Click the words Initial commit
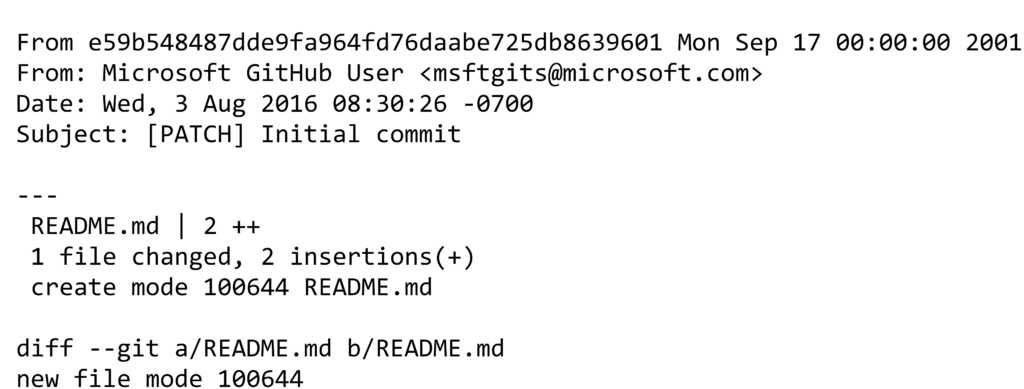This screenshot has height=389, width=1024. pos(361,134)
